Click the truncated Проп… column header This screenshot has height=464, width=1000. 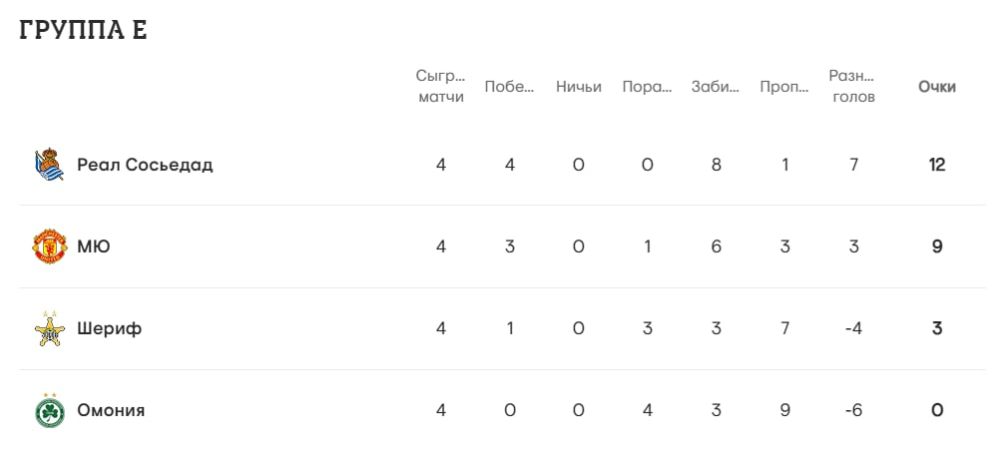pos(785,87)
